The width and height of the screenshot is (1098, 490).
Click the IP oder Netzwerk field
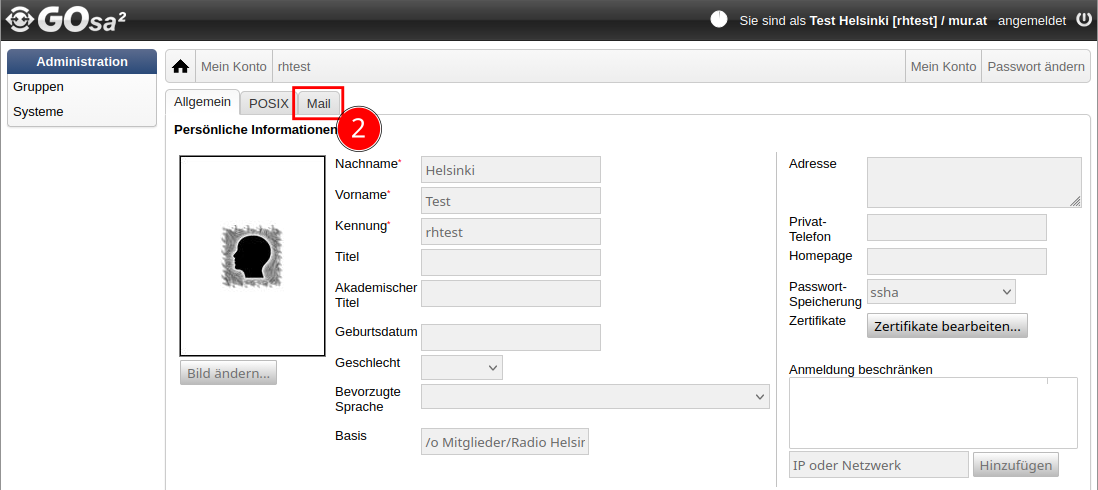tap(878, 465)
